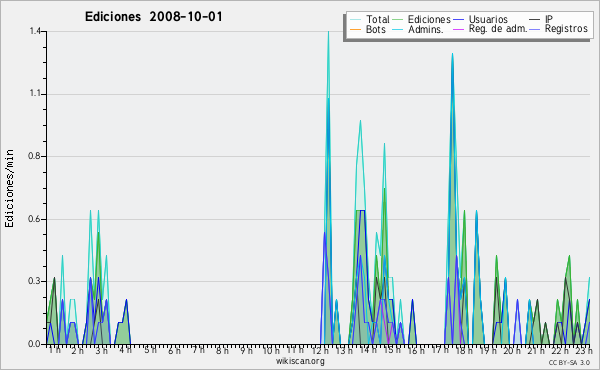Click the Total legend color line
Screen dimensions: 600x370
point(355,20)
